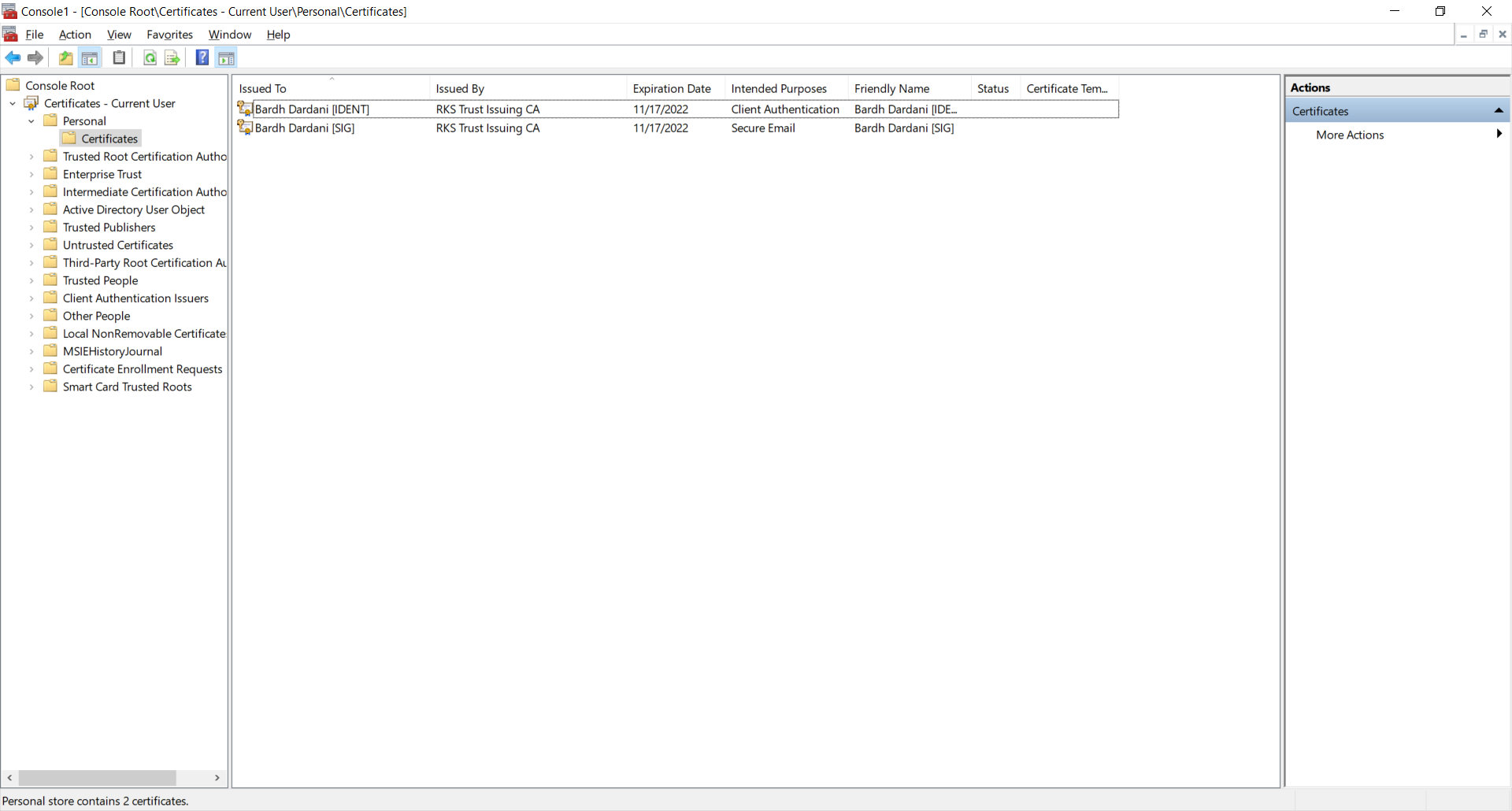The width and height of the screenshot is (1512, 811).
Task: Open More Actions submenu in Actions pane
Action: [1398, 135]
